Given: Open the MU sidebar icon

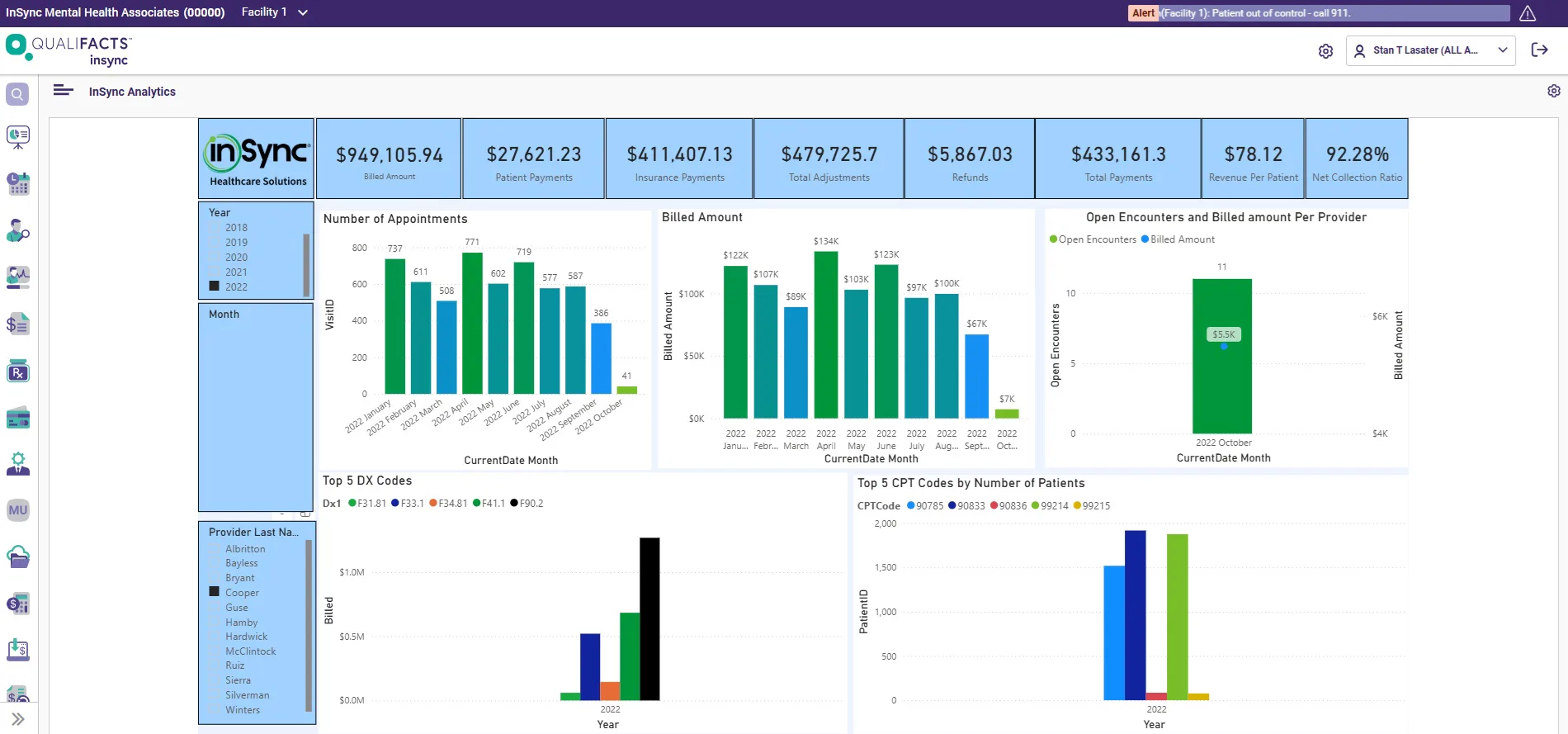Looking at the screenshot, I should click(x=17, y=510).
